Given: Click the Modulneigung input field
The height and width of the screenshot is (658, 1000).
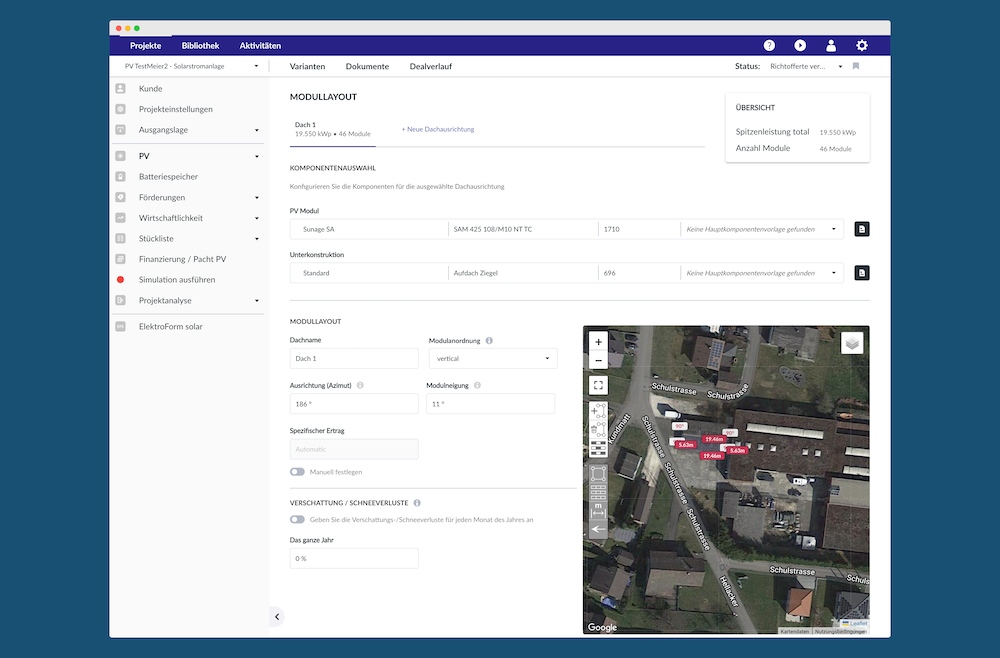Looking at the screenshot, I should click(x=489, y=404).
